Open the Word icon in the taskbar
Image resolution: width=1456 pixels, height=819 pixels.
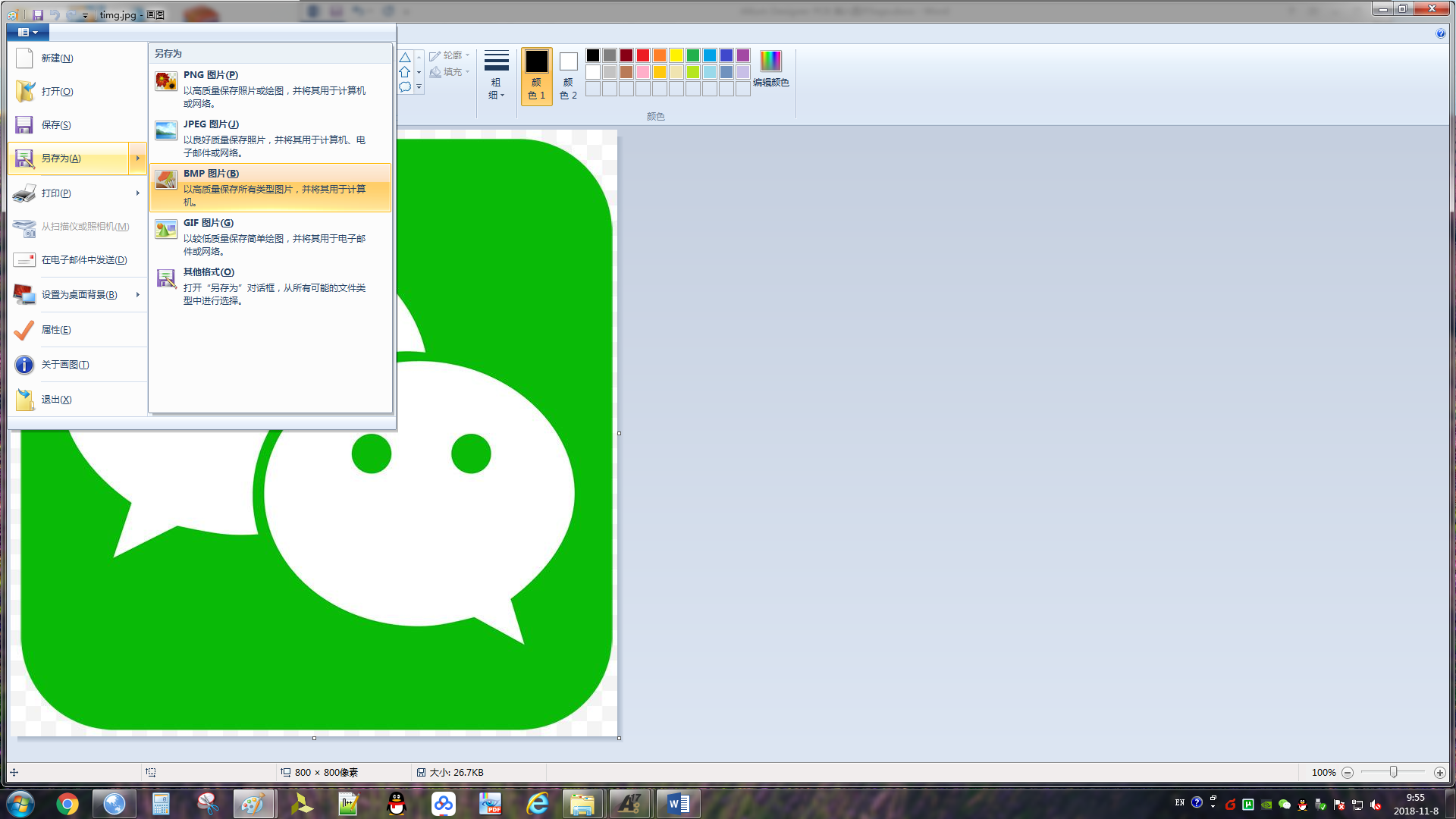pos(678,804)
